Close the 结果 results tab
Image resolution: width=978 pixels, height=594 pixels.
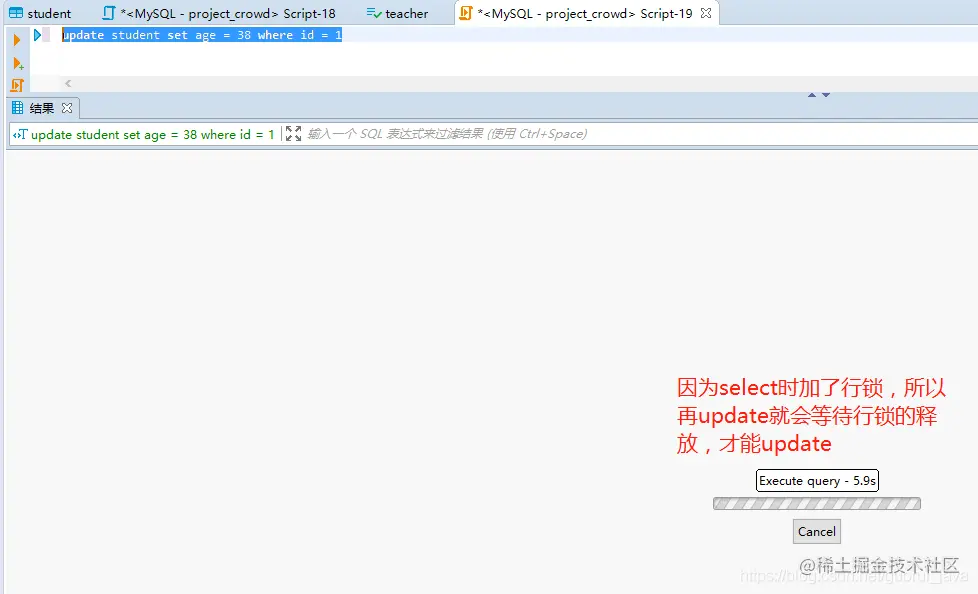pyautogui.click(x=67, y=108)
